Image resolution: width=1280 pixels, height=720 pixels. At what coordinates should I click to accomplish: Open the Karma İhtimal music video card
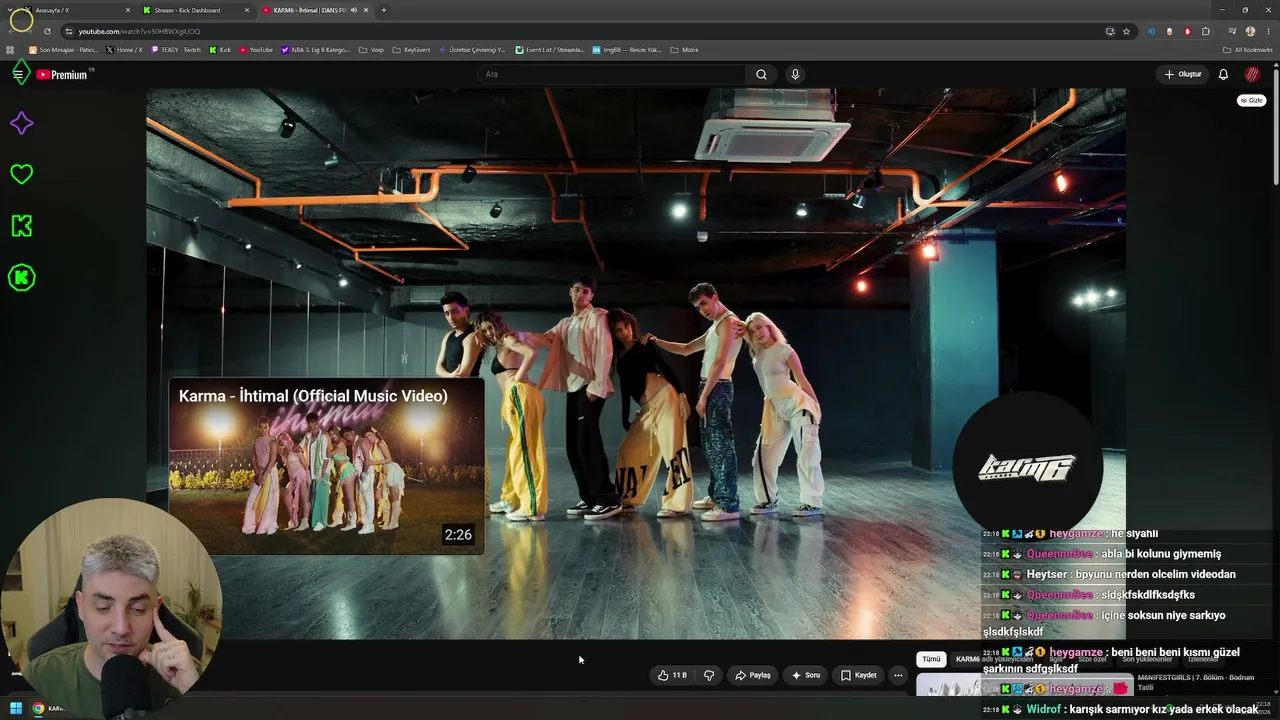click(x=326, y=466)
